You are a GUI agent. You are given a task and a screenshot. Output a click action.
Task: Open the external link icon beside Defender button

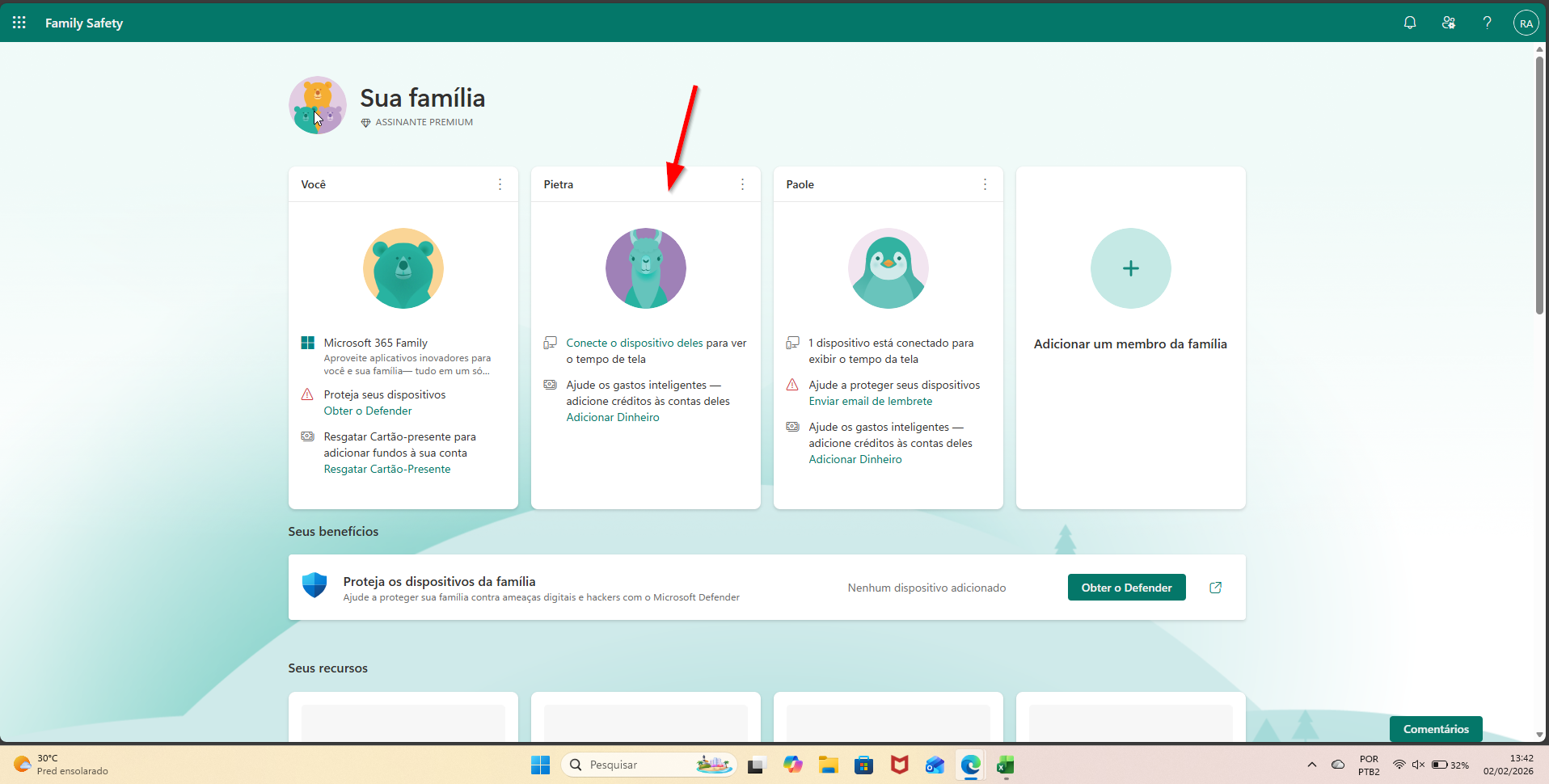click(x=1215, y=588)
